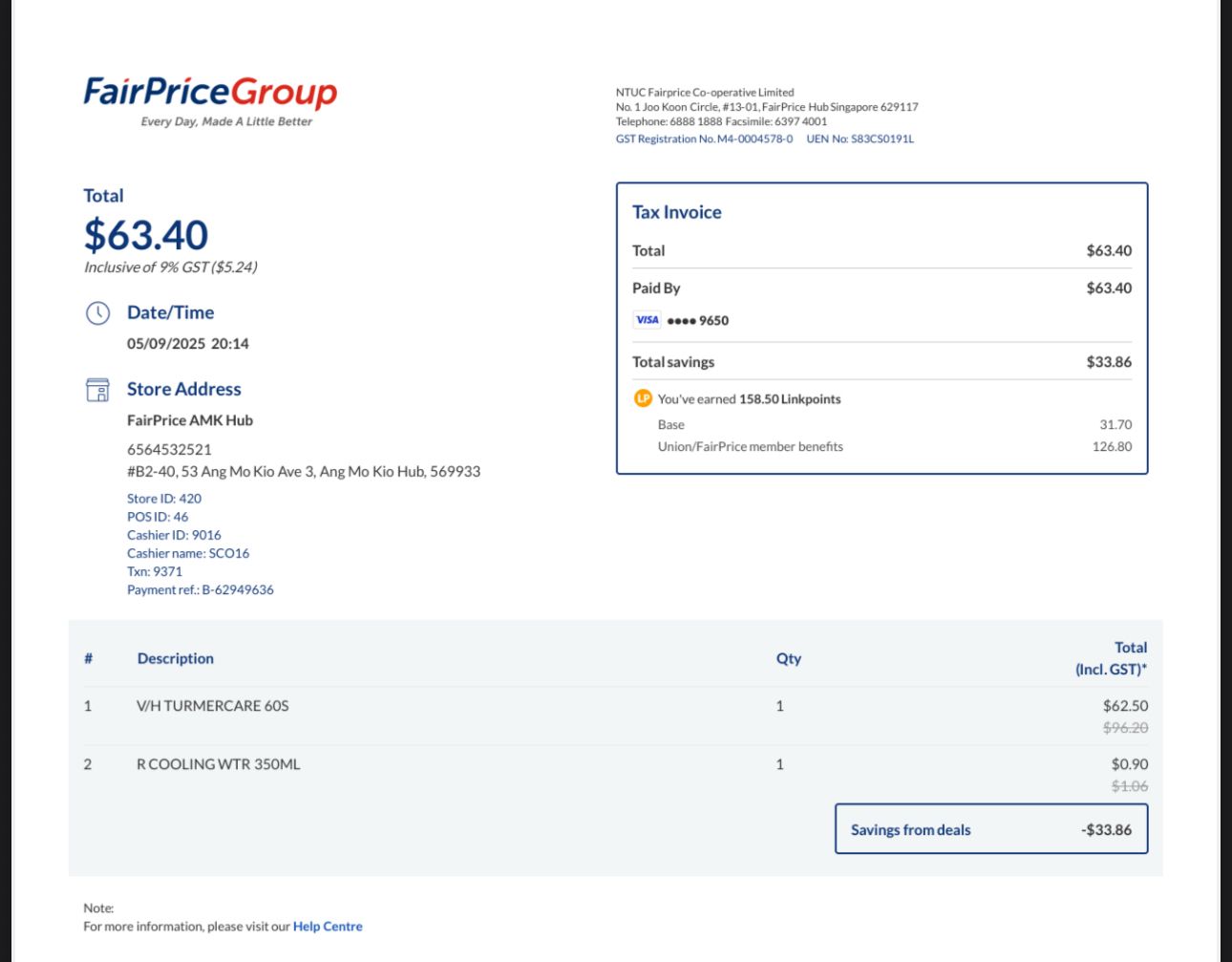Click 'Txn: 9371'
The image size is (1232, 962).
[155, 571]
